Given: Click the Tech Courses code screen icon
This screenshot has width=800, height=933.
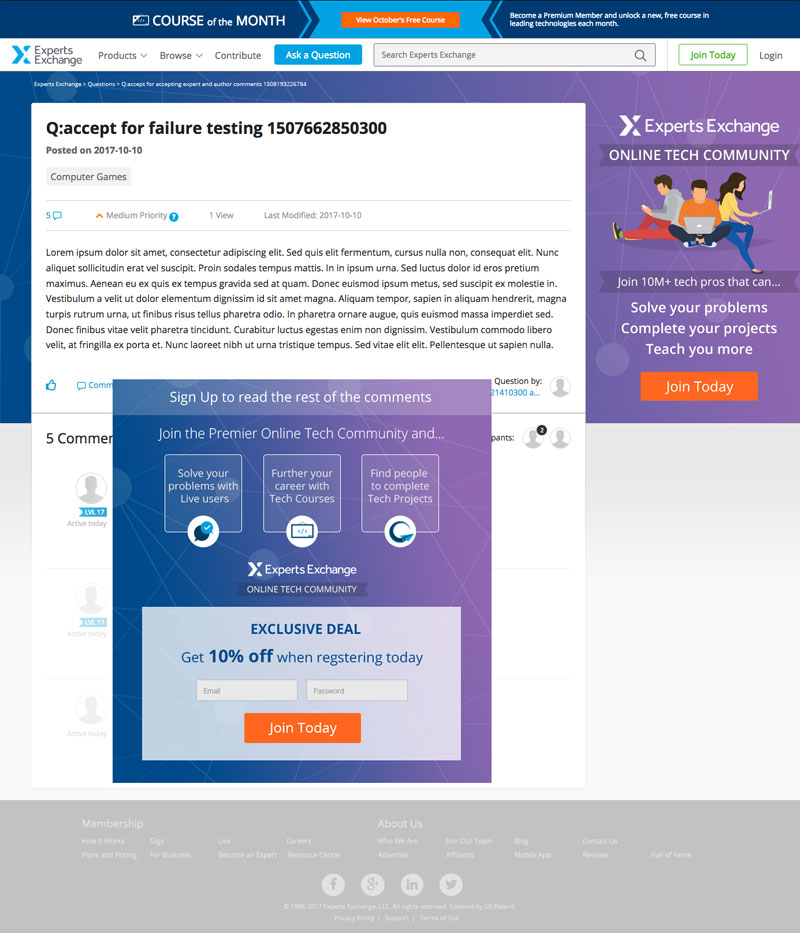Looking at the screenshot, I should (x=302, y=531).
